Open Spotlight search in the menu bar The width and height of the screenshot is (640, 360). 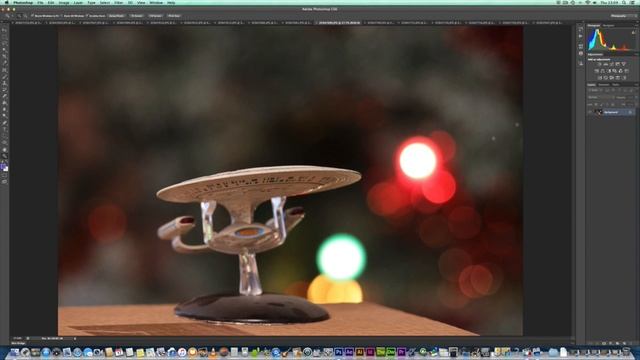pos(624,2)
